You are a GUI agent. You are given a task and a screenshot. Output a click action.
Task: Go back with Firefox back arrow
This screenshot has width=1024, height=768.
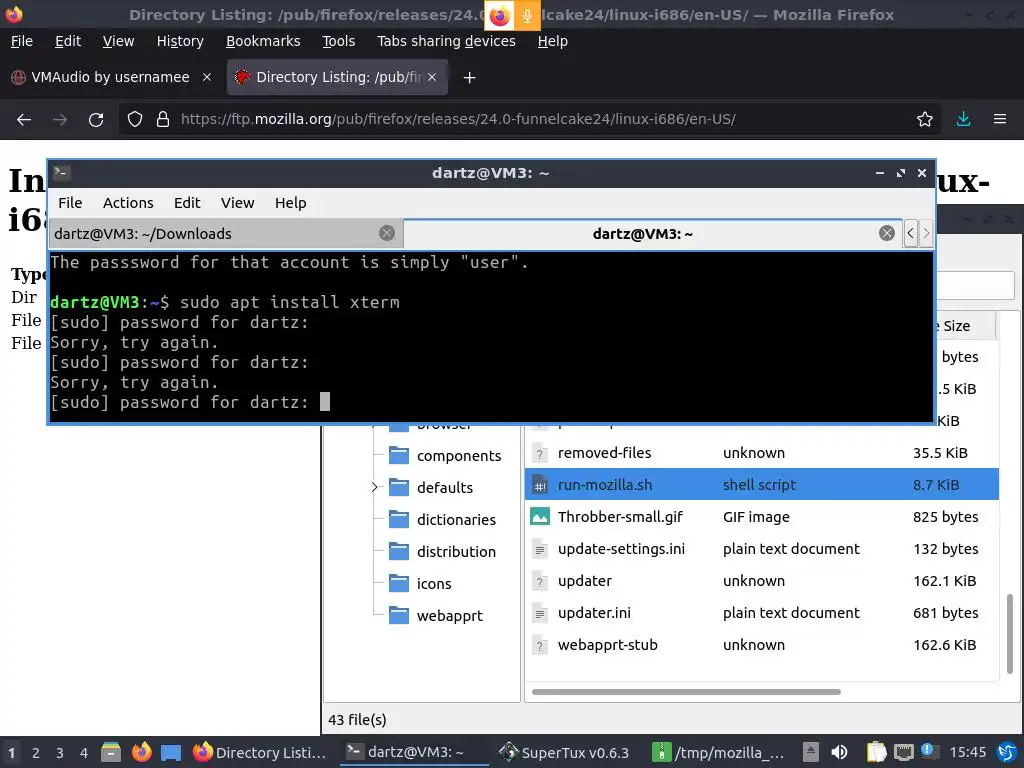[24, 120]
